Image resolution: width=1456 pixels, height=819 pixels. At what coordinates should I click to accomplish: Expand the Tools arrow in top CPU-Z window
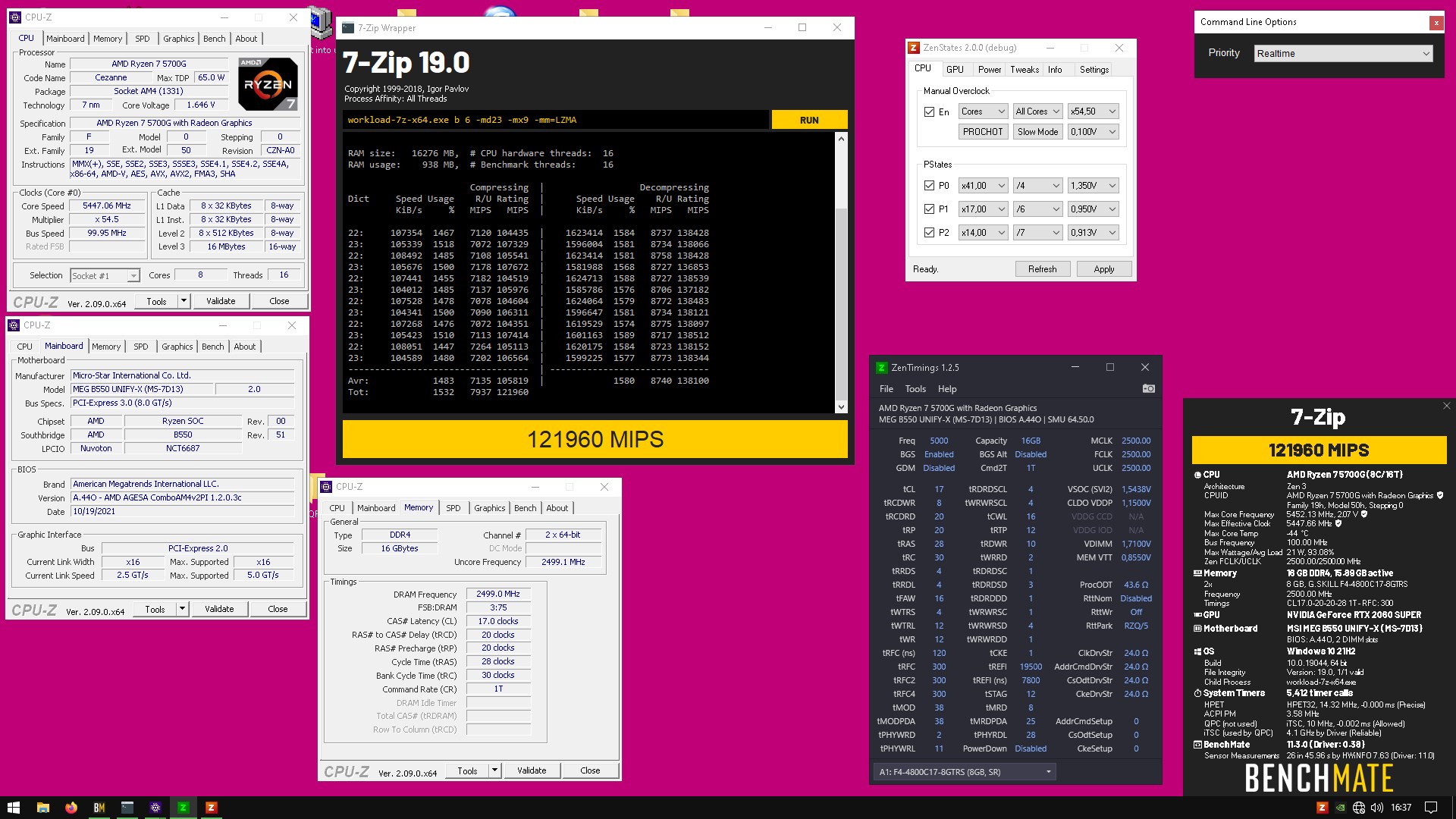click(x=183, y=301)
